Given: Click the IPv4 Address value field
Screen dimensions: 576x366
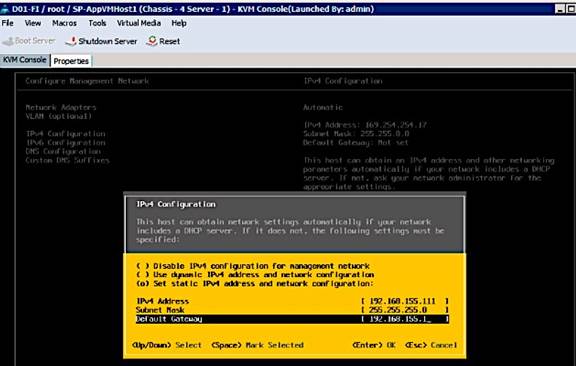Looking at the screenshot, I should 404,301.
